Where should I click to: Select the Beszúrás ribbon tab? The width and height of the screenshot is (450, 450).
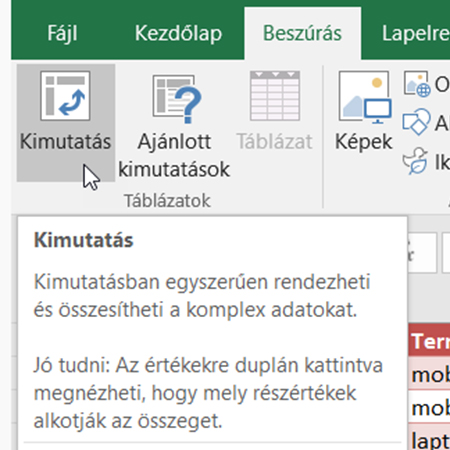302,33
